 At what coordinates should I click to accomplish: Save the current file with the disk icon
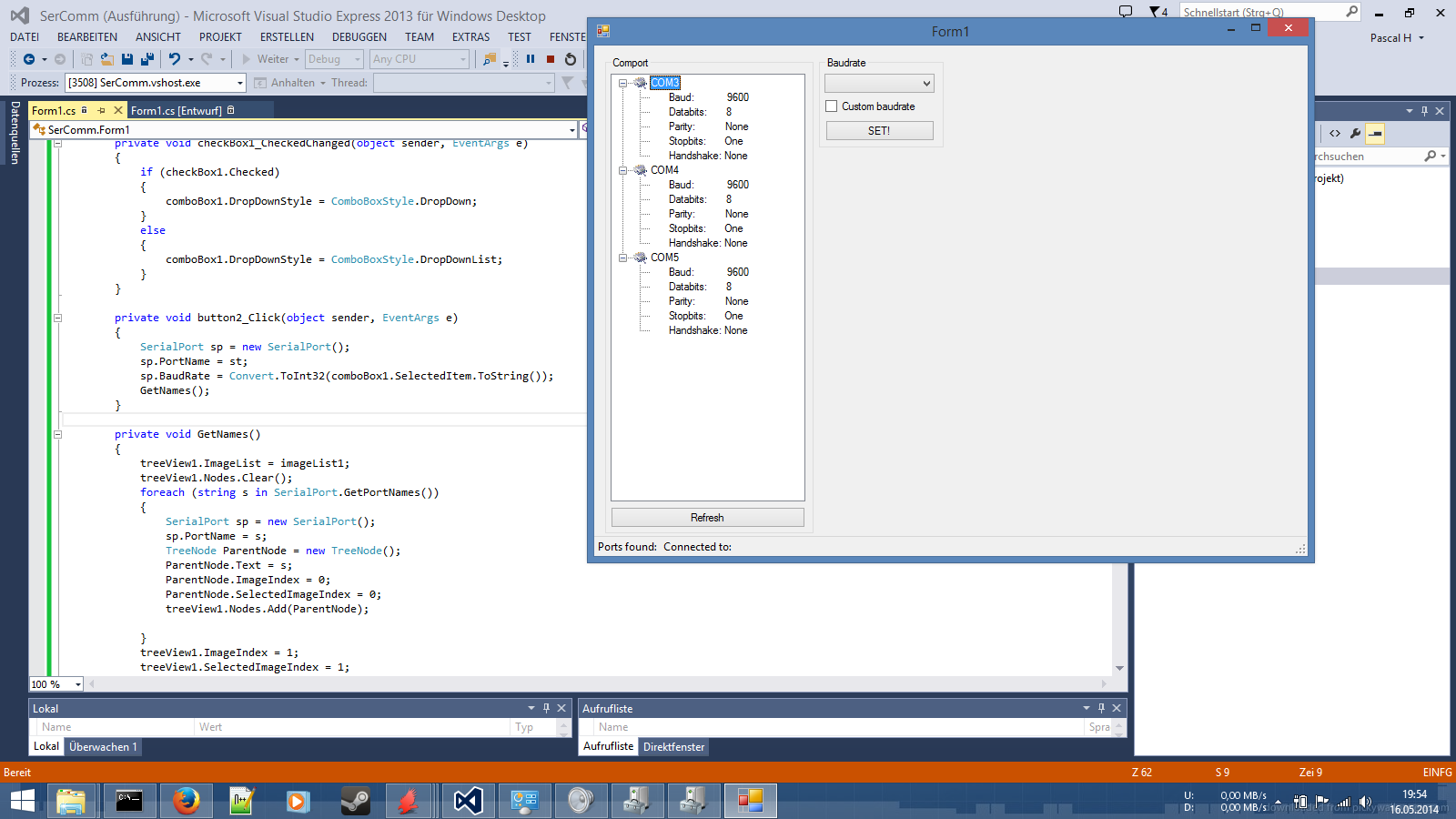click(127, 59)
